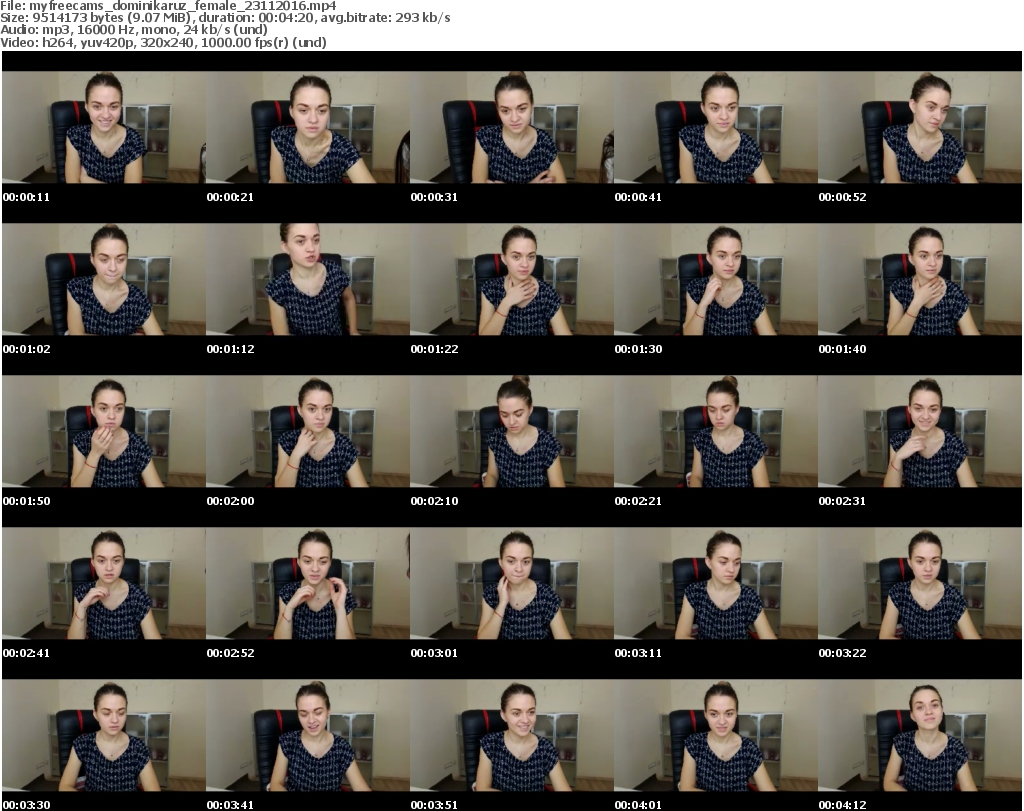This screenshot has height=811, width=1024.
Task: Click the File name header line
Action: pyautogui.click(x=168, y=5)
